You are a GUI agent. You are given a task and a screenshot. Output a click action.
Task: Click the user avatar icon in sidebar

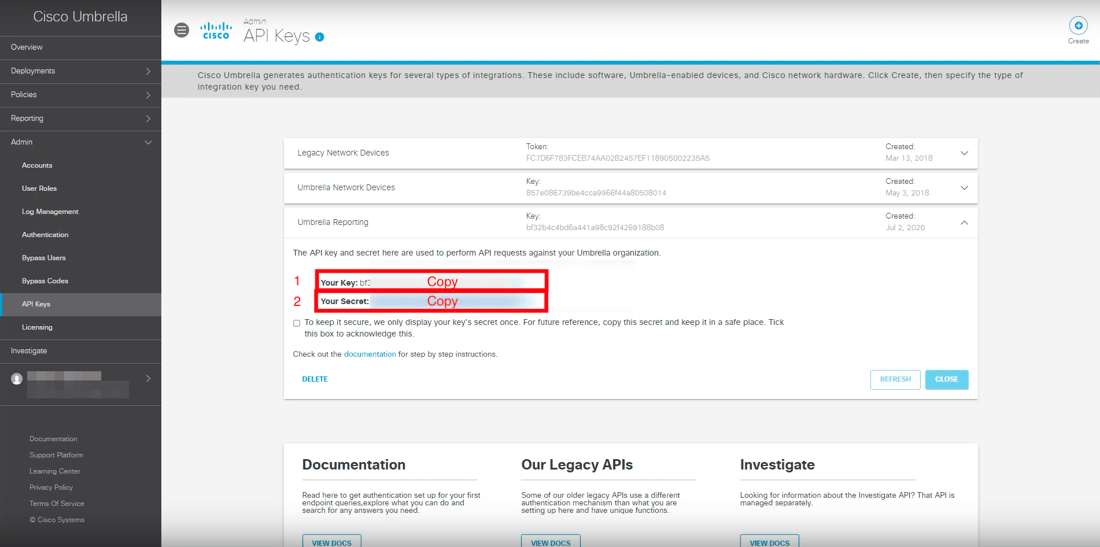16,379
